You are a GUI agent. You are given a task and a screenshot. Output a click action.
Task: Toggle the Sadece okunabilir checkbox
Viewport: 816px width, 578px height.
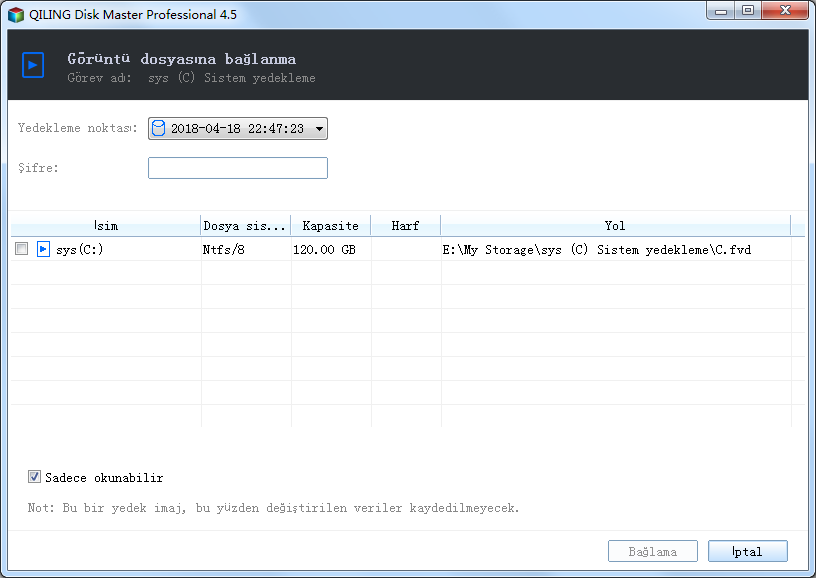(34, 477)
